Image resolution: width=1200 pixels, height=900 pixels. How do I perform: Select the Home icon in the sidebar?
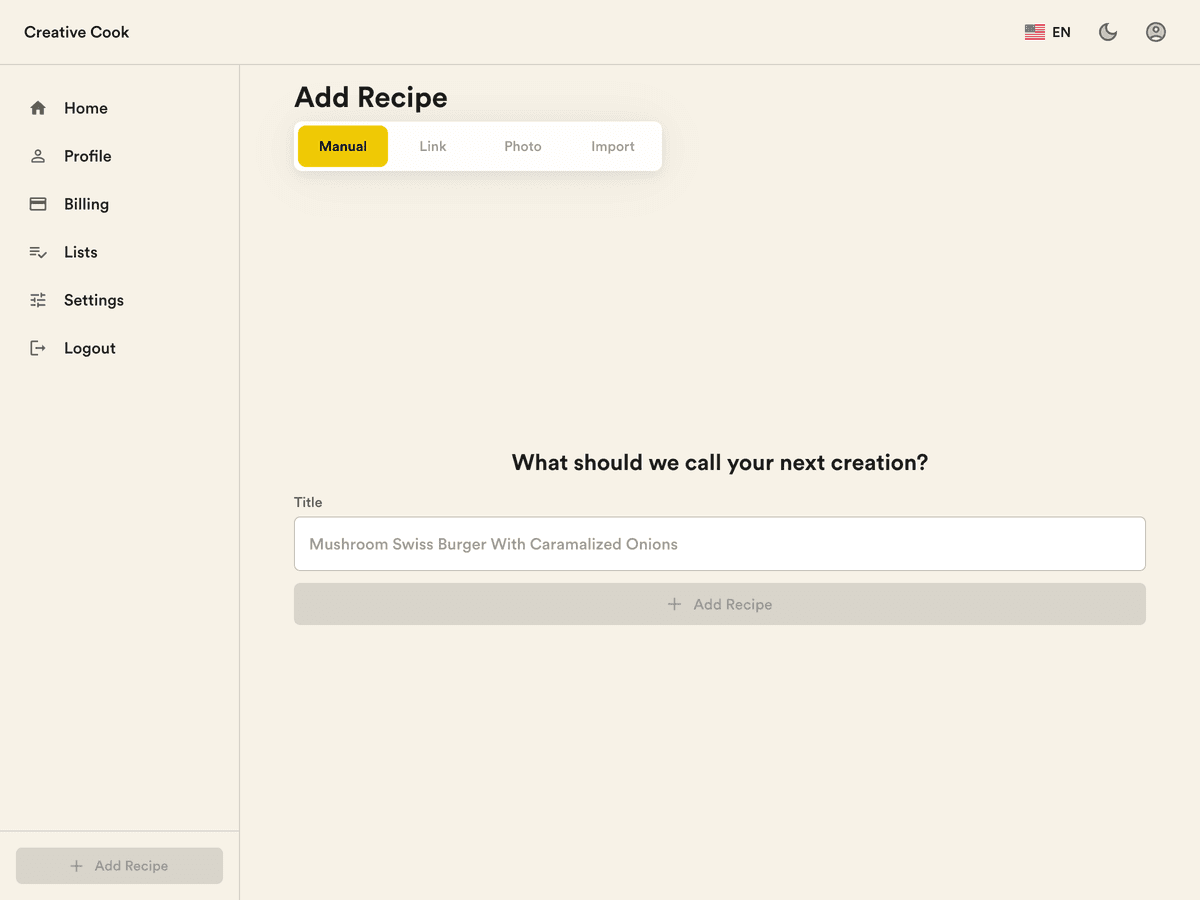pyautogui.click(x=38, y=107)
